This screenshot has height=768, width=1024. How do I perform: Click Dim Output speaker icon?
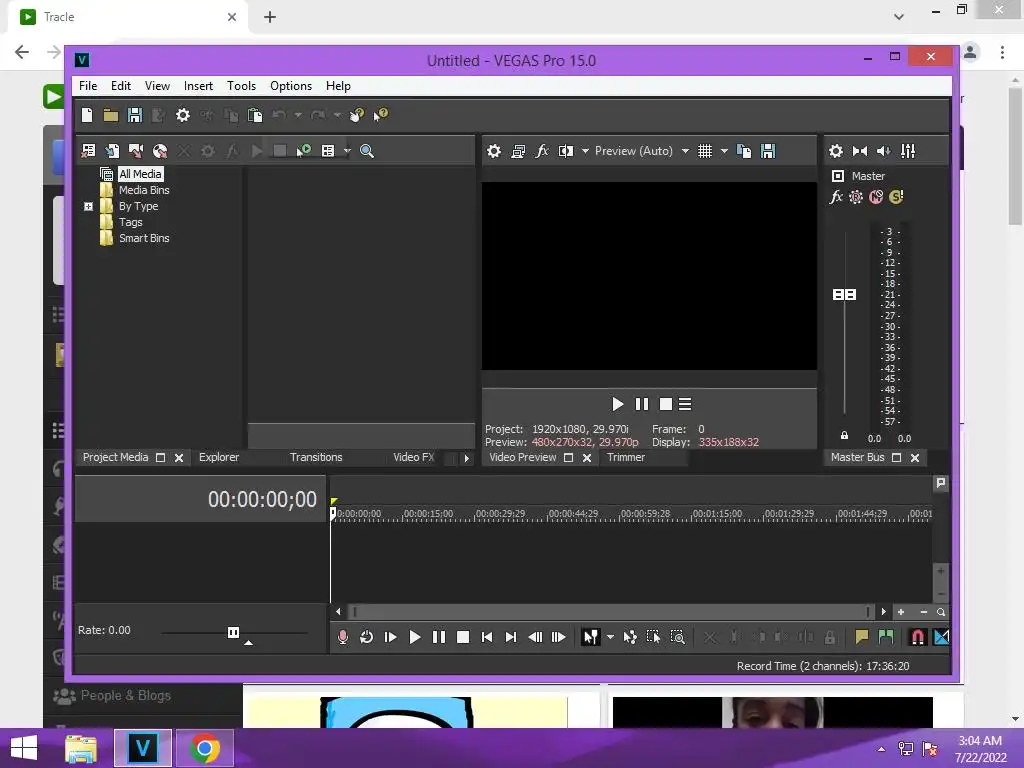tap(884, 151)
